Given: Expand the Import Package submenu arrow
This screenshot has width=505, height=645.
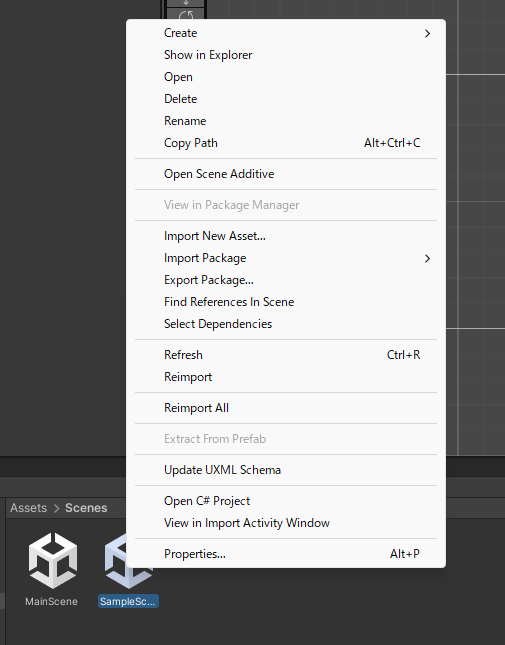Looking at the screenshot, I should click(427, 258).
